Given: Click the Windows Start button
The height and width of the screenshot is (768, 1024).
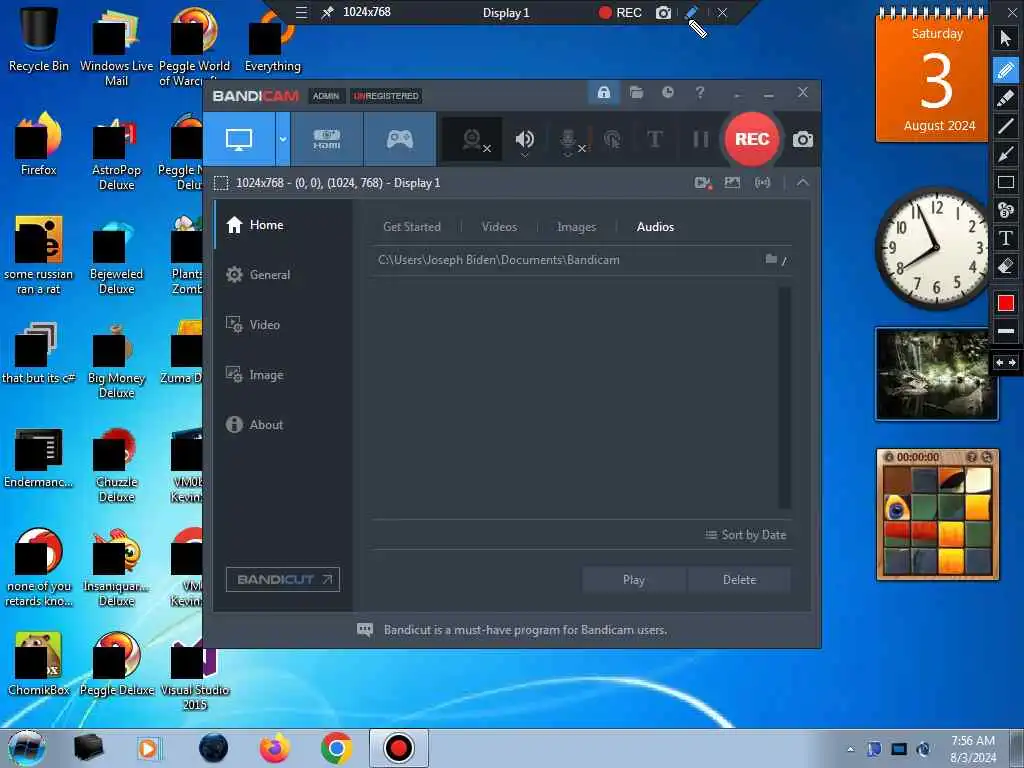Looking at the screenshot, I should [x=26, y=748].
